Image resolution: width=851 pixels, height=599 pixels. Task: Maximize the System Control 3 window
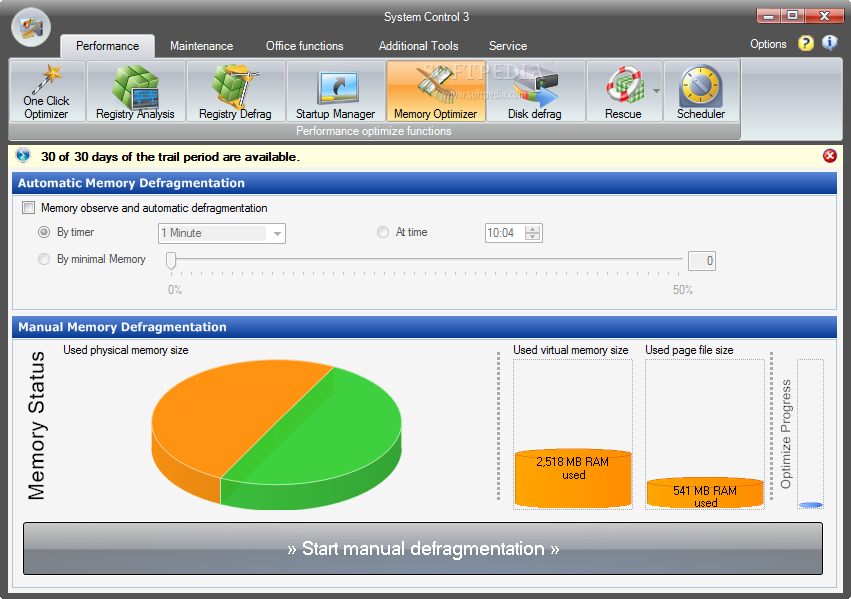[792, 15]
